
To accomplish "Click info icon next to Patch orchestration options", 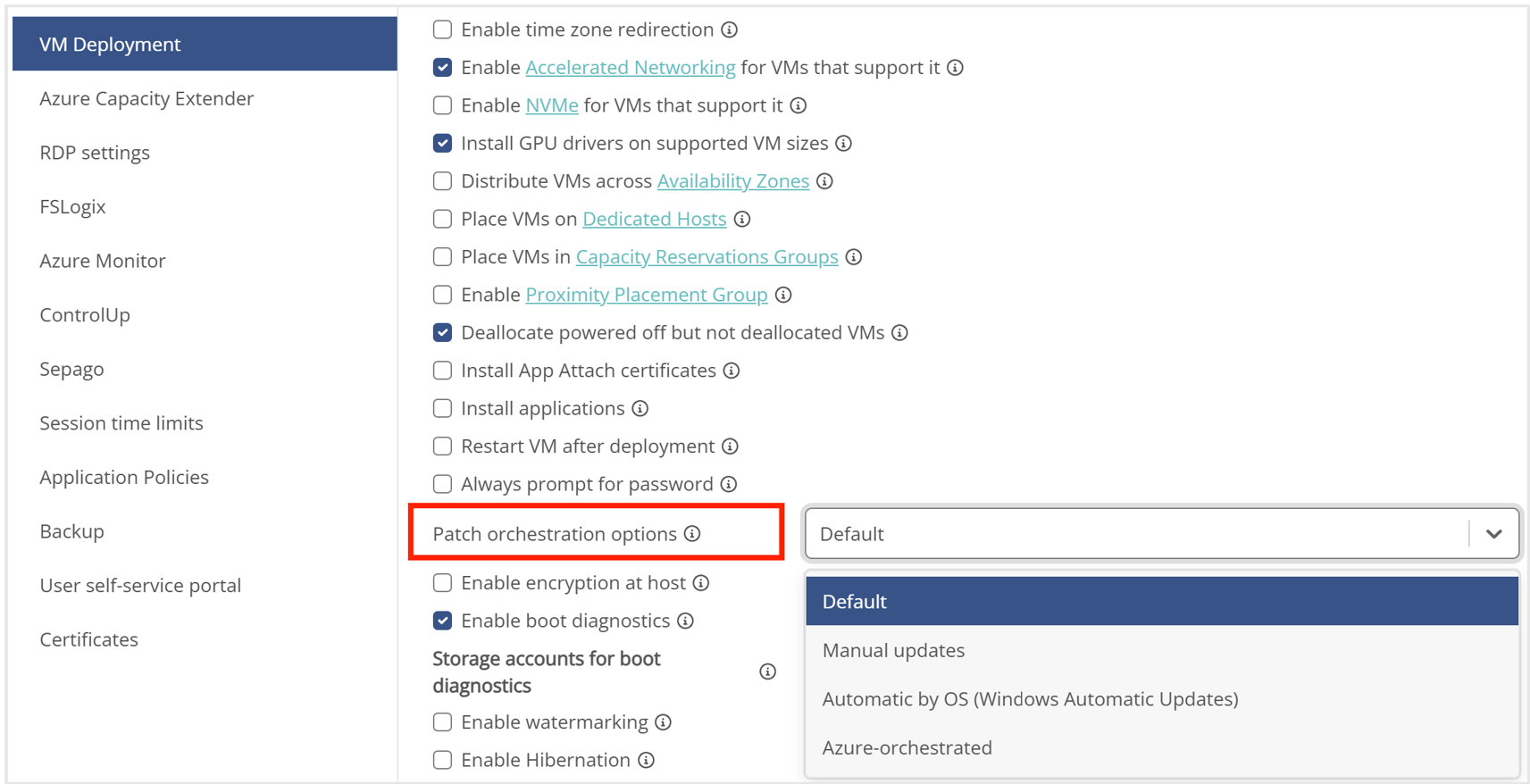I will click(x=692, y=534).
